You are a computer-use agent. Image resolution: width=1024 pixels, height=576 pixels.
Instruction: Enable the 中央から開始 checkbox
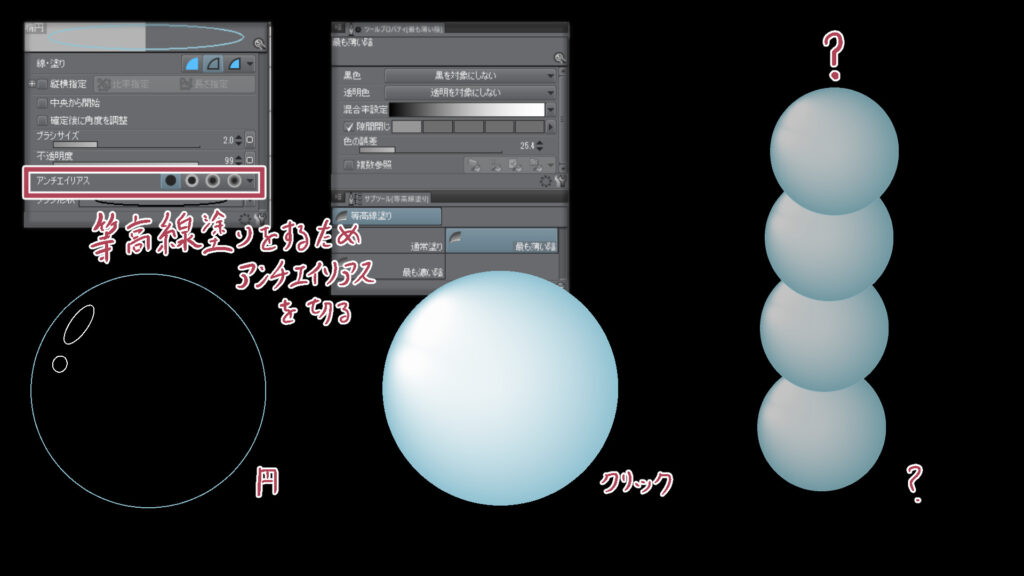(x=42, y=102)
